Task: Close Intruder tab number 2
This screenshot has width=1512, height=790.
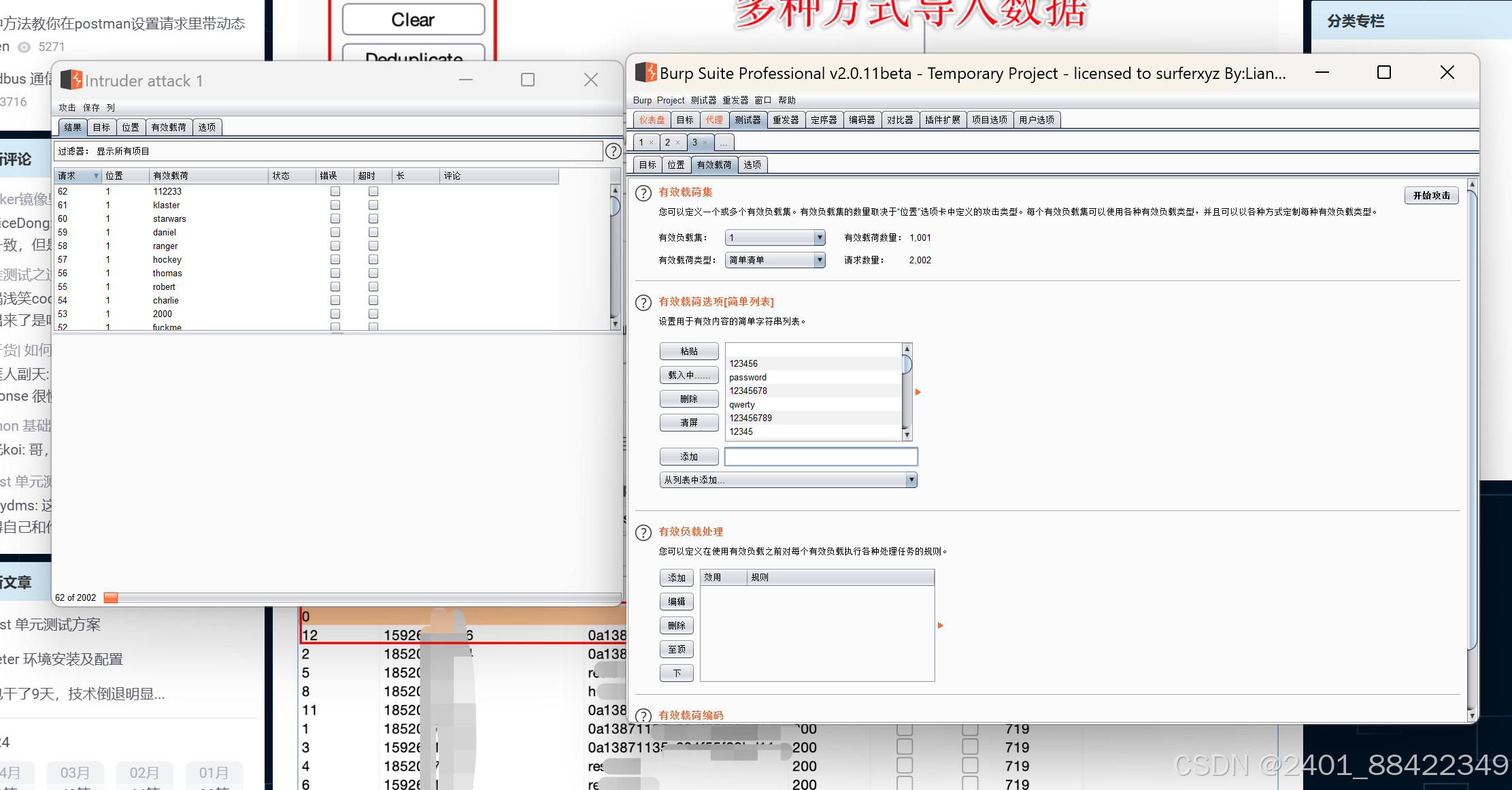Action: coord(677,143)
